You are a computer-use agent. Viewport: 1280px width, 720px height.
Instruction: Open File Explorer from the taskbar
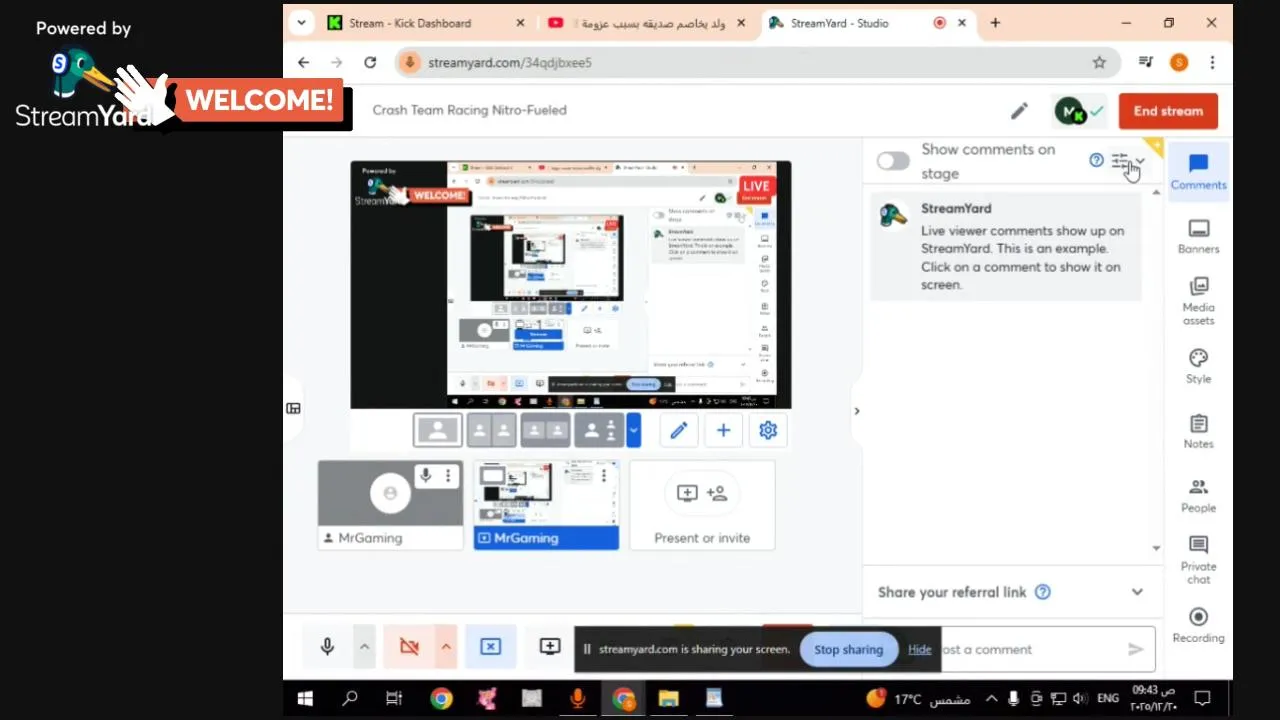pos(668,699)
